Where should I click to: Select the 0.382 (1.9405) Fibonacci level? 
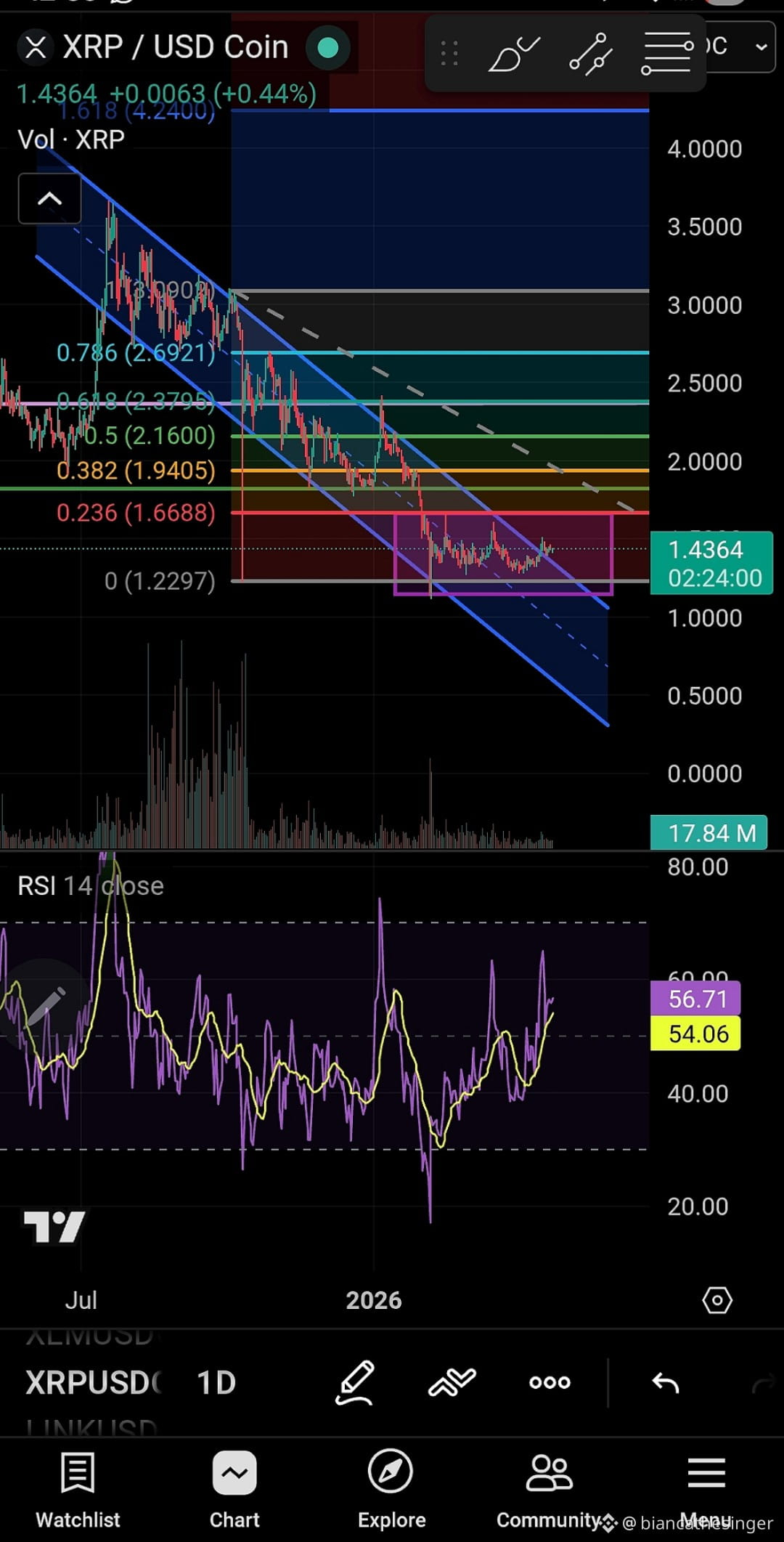click(x=136, y=470)
